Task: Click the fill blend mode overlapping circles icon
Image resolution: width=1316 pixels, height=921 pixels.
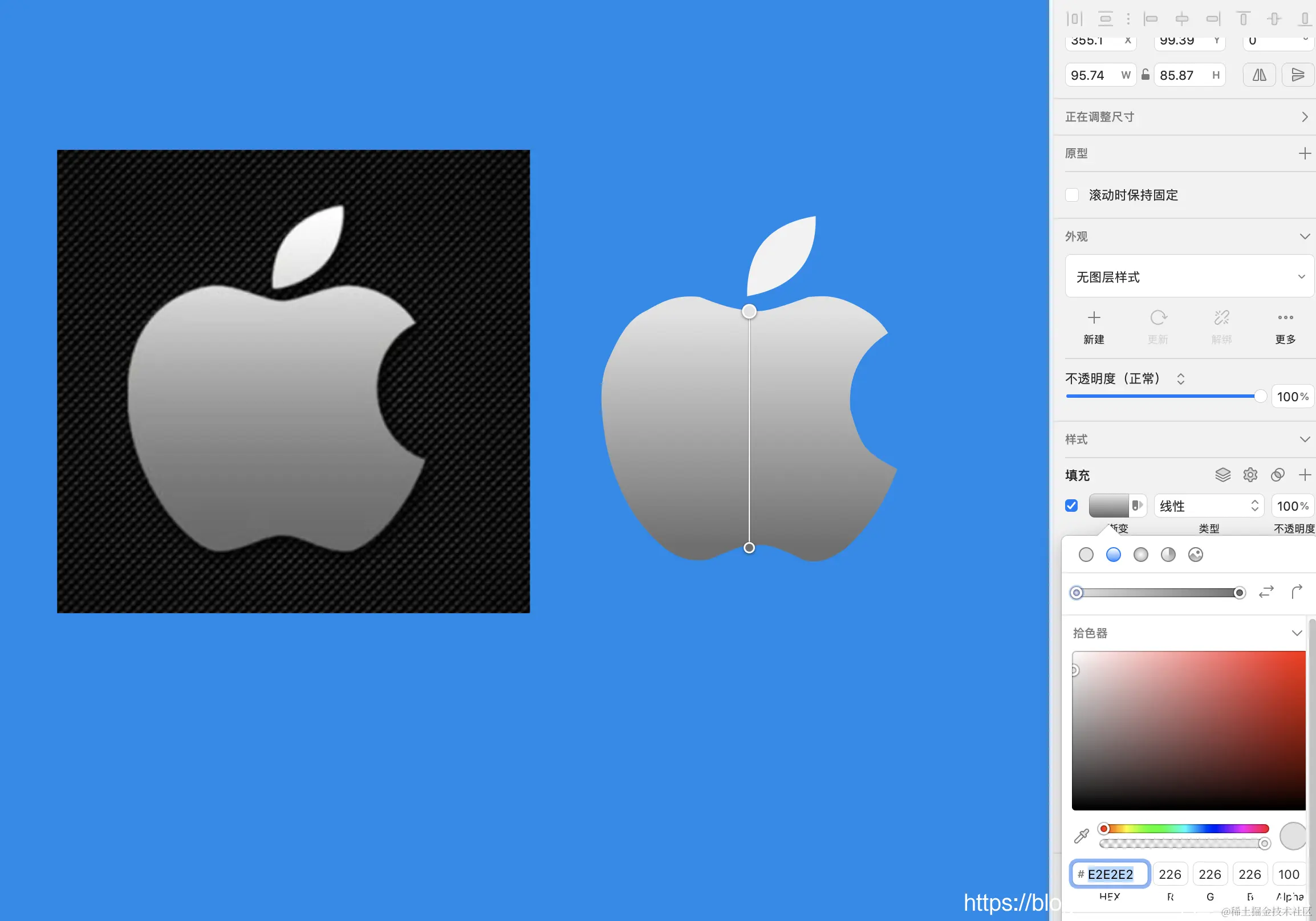Action: 1278,475
